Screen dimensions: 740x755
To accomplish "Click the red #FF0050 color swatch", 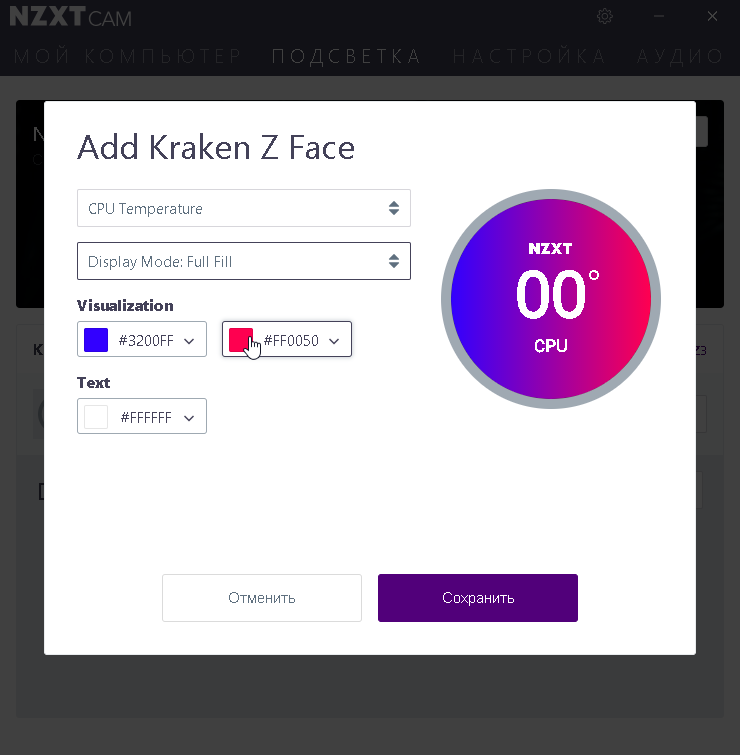I will 241,340.
